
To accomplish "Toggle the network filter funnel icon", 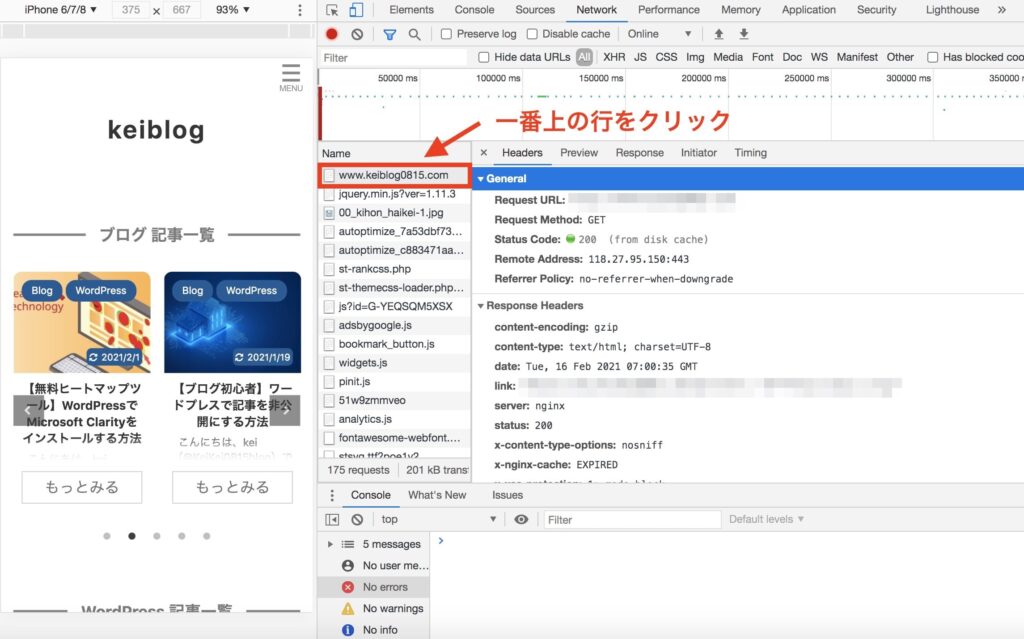I will (x=389, y=34).
